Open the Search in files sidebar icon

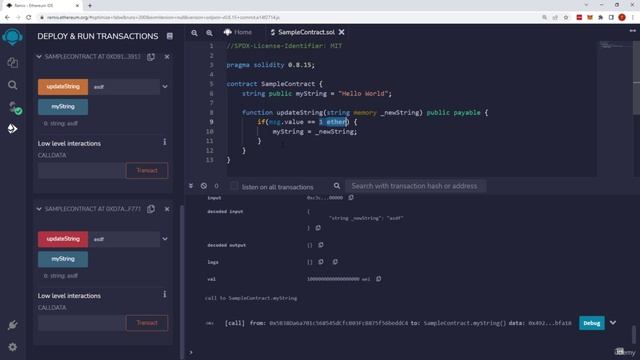tap(12, 85)
